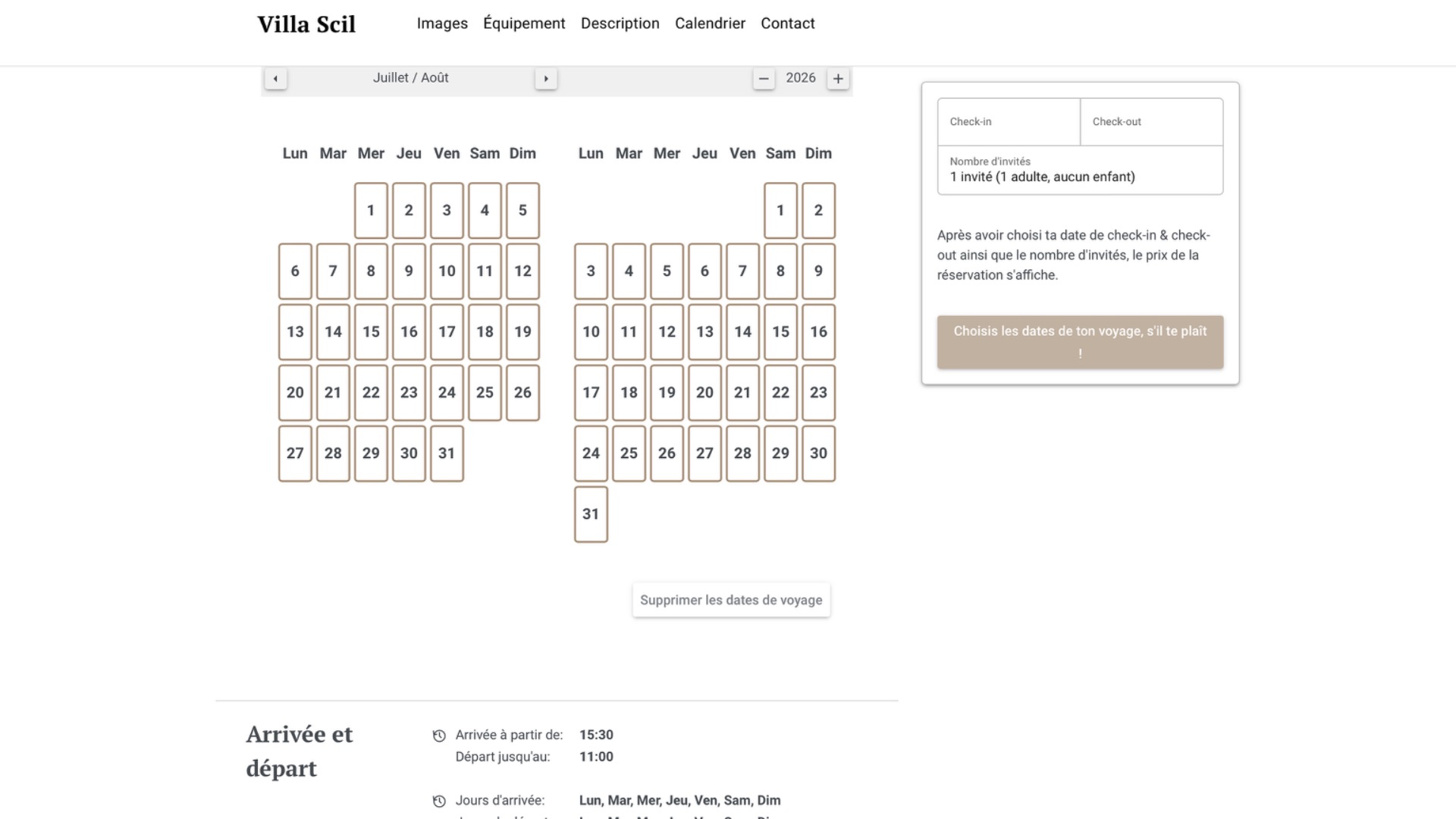Go to previous month with left arrow
The image size is (1456, 819).
tap(275, 79)
